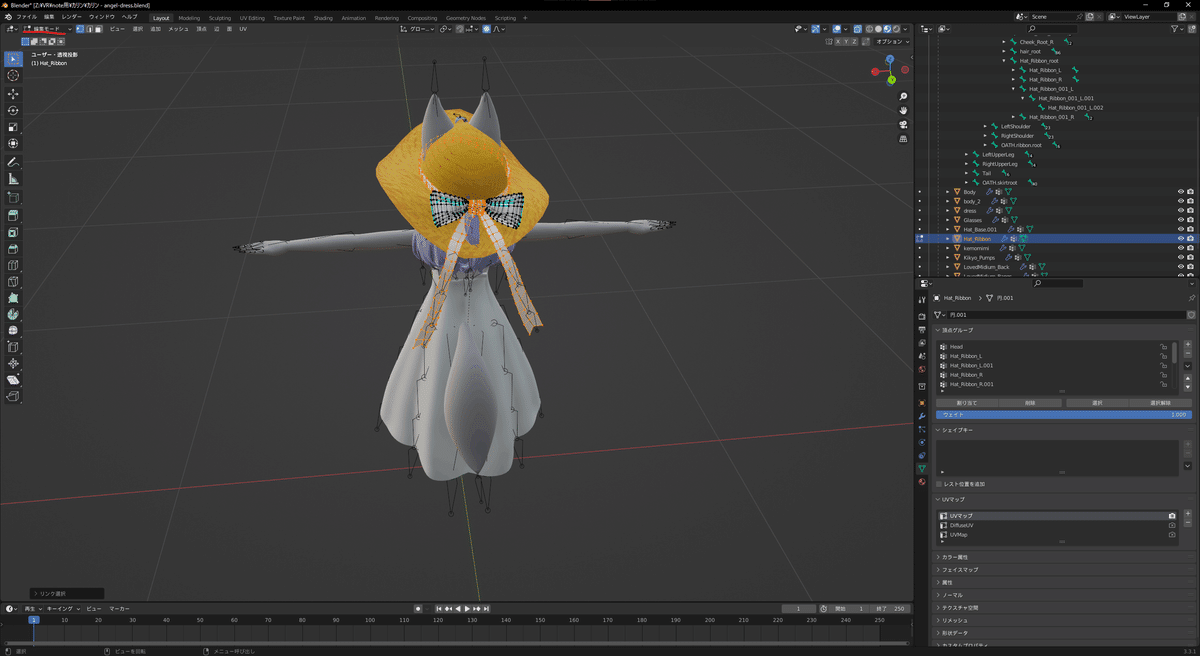Enable face select mode in the header
Image resolution: width=1200 pixels, height=656 pixels.
(98, 29)
